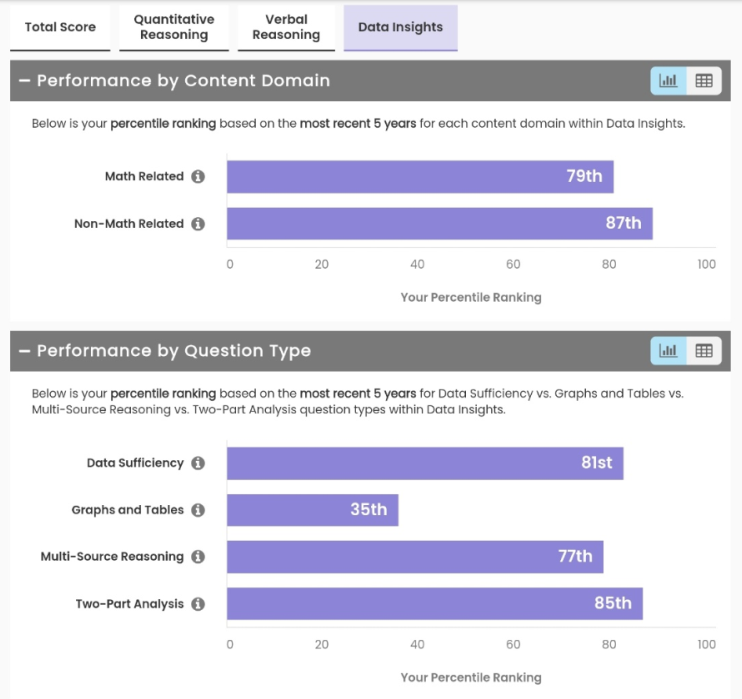
Task: Open Data Sufficiency info icon
Action: click(198, 463)
